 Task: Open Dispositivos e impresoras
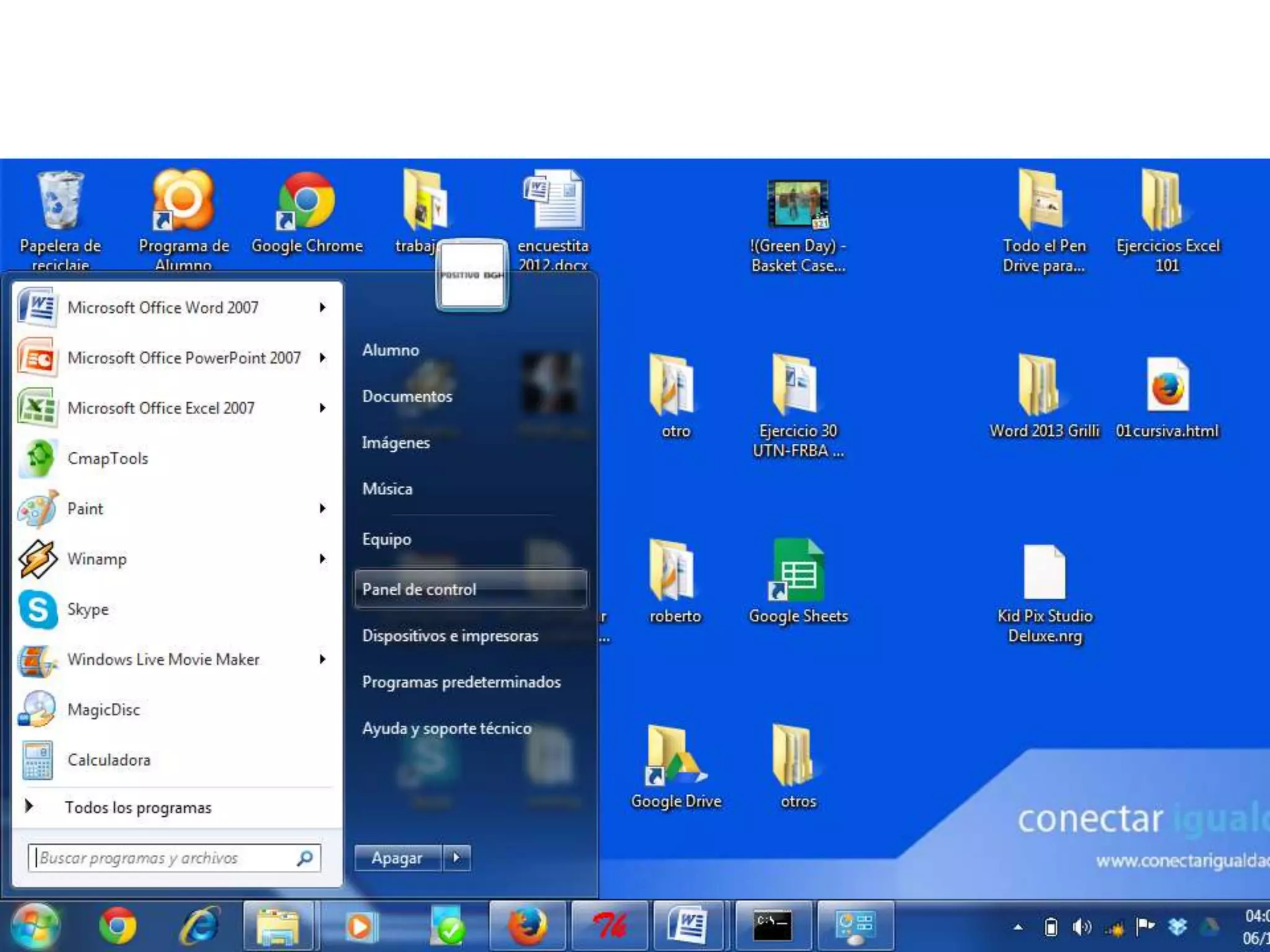tap(450, 636)
